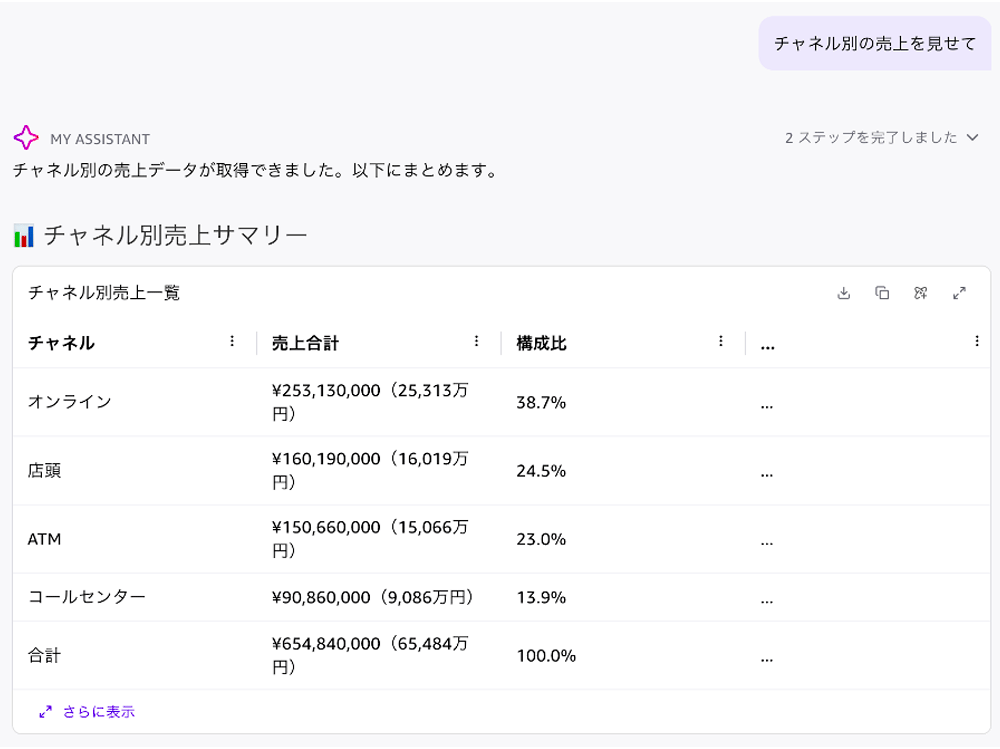This screenshot has height=749, width=1000.
Task: Copy the チャネル別売上一覧 table
Action: [x=882, y=293]
